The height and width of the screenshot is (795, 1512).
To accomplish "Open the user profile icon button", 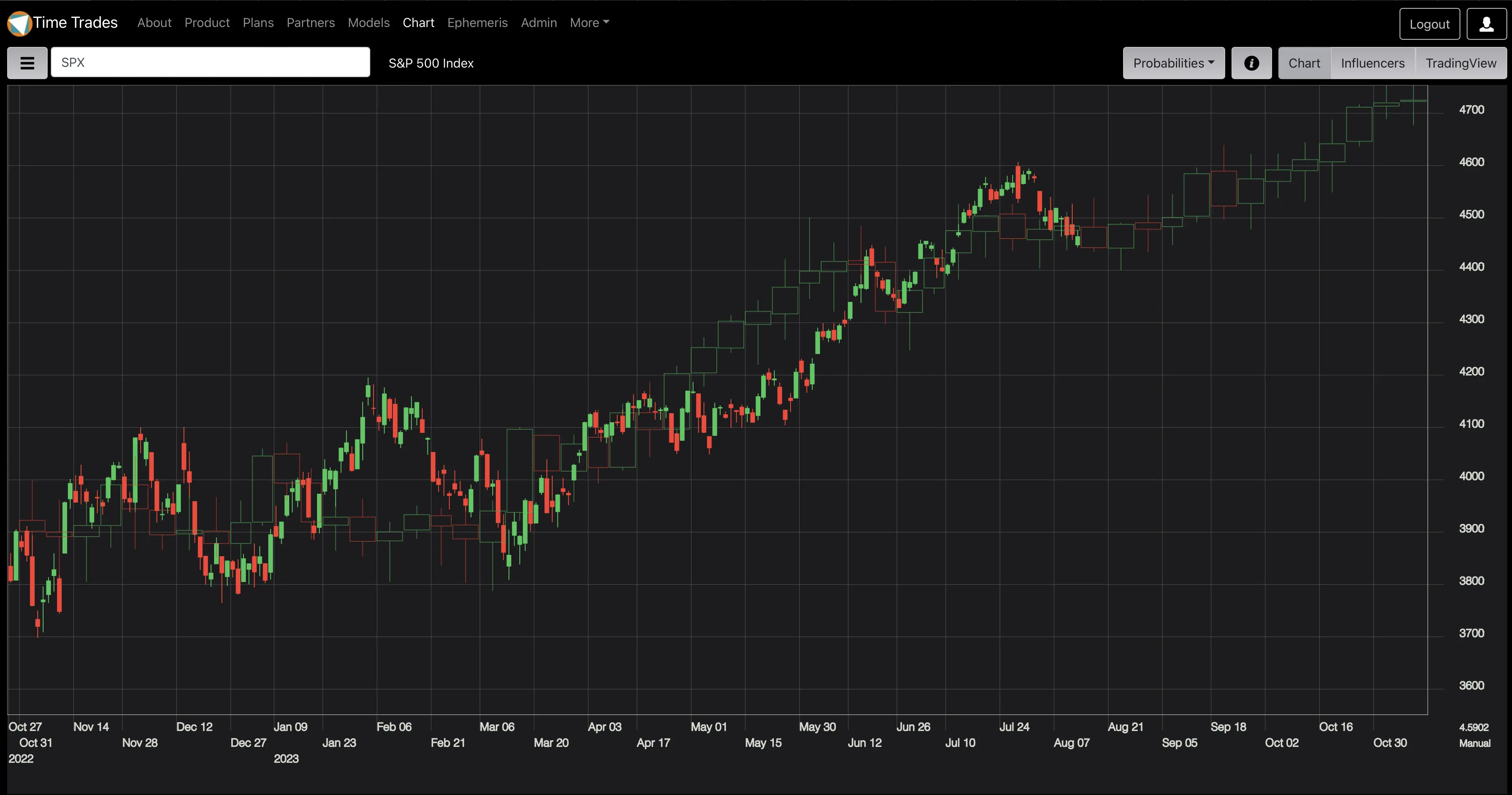I will point(1486,24).
